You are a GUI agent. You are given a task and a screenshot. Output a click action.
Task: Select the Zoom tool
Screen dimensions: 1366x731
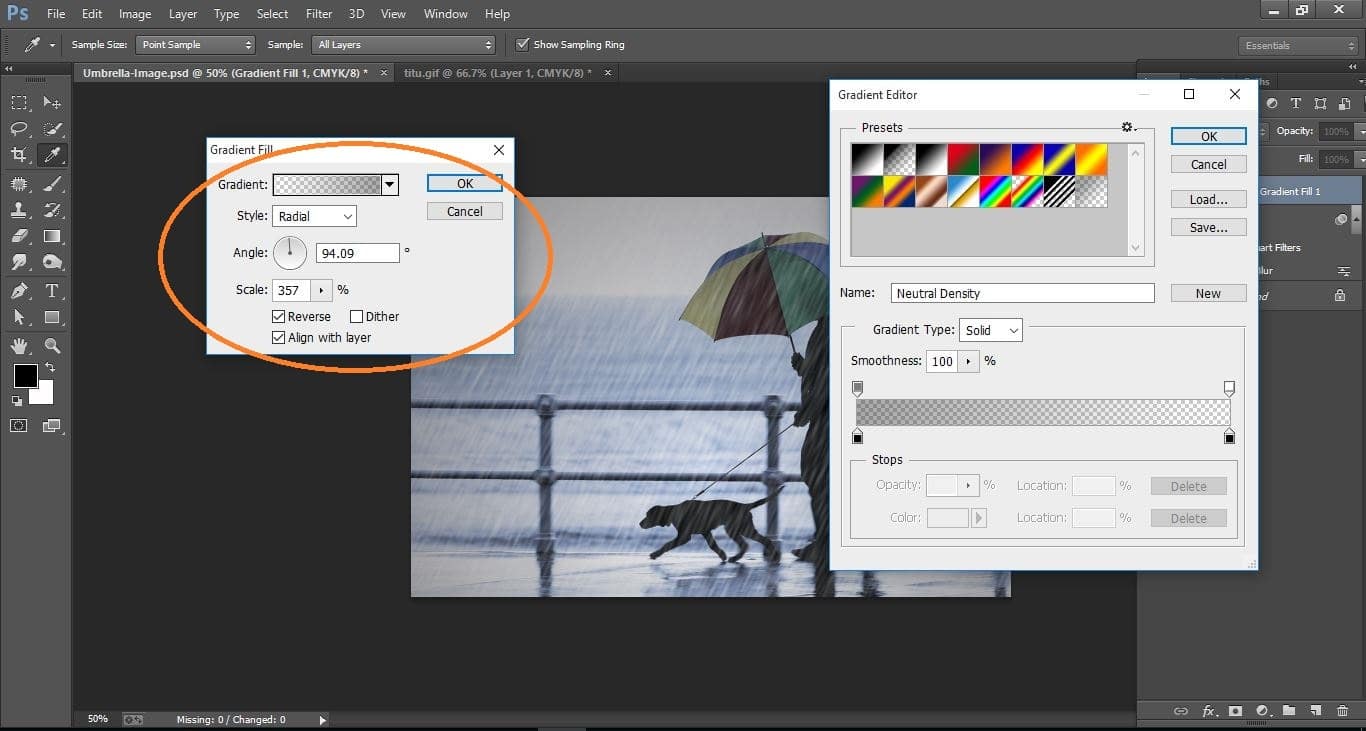(52, 346)
